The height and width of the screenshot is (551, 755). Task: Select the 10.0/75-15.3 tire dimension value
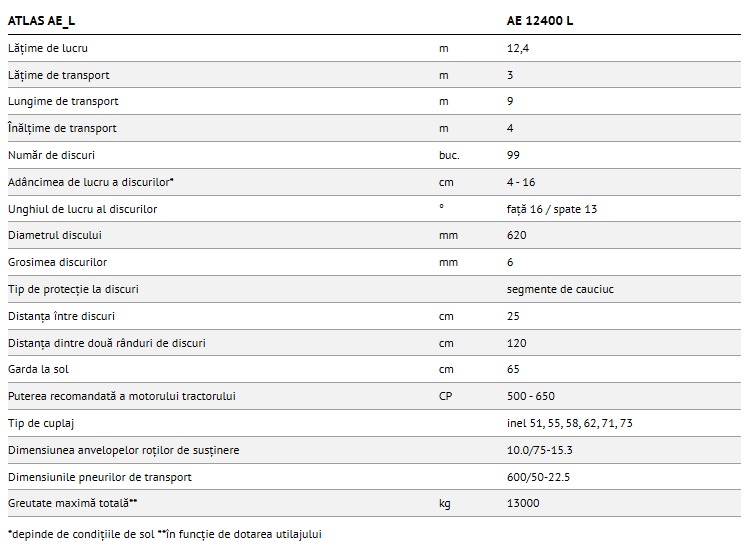540,450
